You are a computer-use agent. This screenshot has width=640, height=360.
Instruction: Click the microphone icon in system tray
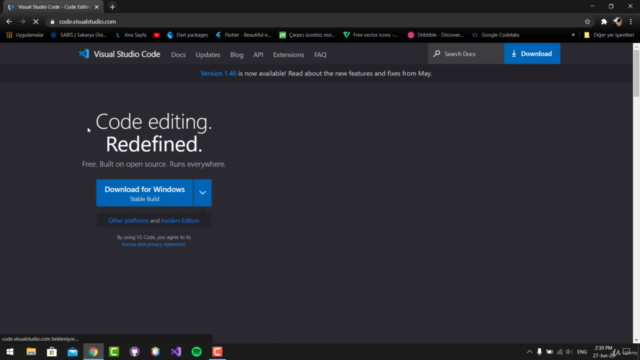pos(539,352)
